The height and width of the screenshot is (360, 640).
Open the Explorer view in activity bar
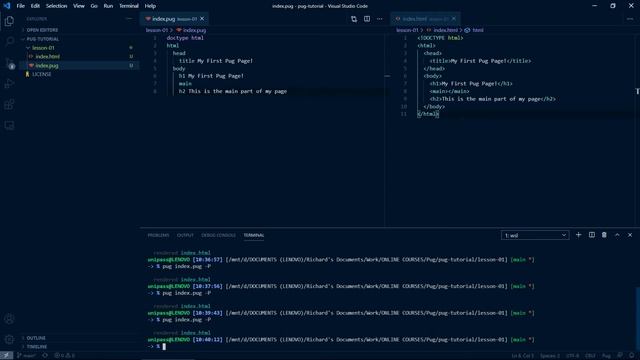(x=9, y=21)
